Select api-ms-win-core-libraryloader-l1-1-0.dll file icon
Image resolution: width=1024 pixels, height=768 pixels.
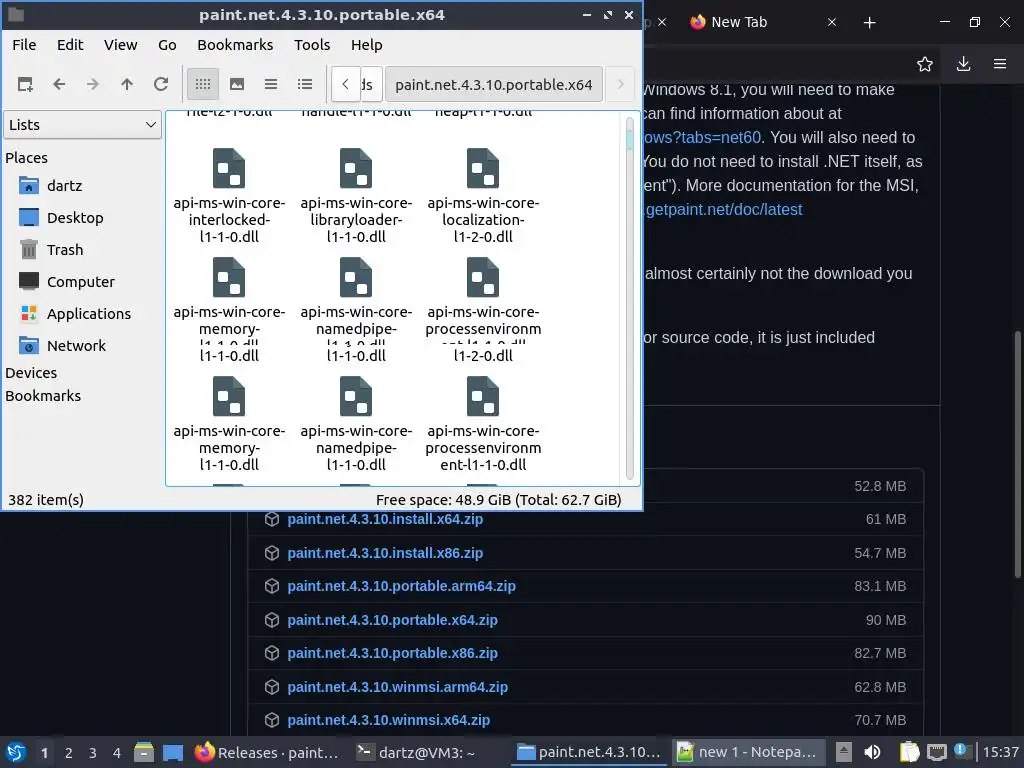356,168
